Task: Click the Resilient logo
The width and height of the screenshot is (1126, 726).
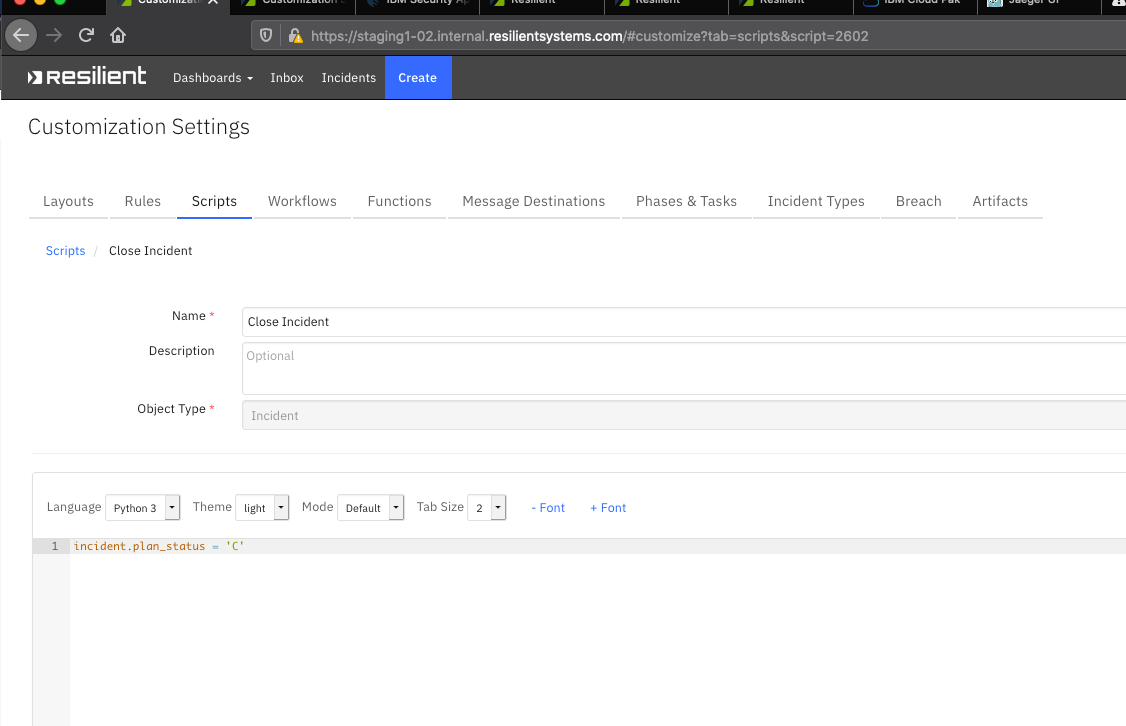Action: [x=87, y=77]
